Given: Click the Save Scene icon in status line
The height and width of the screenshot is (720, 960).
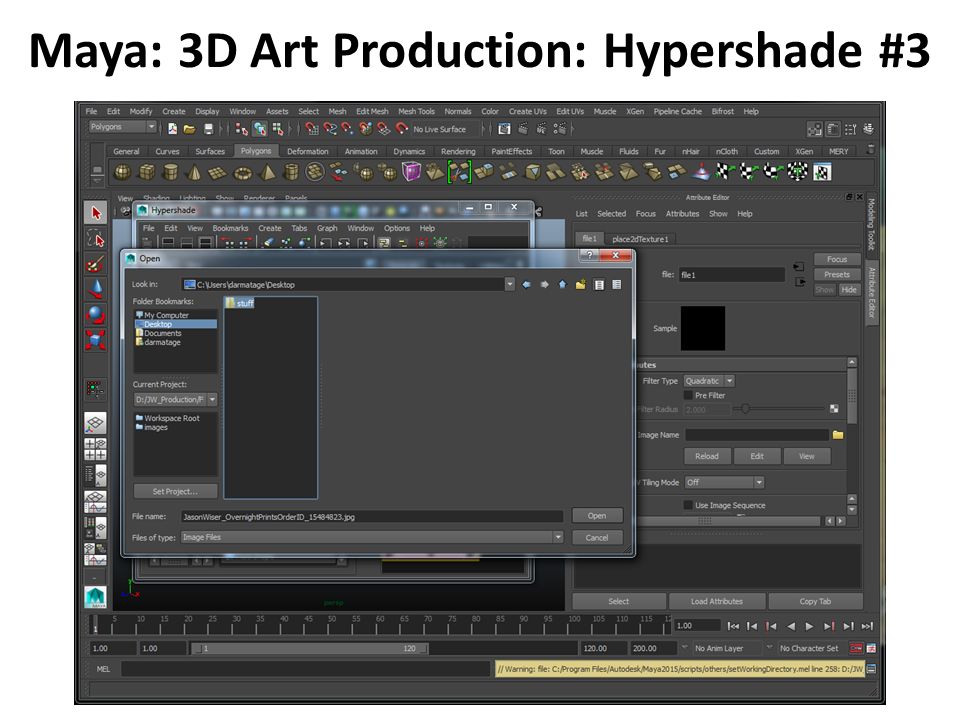Looking at the screenshot, I should (208, 129).
